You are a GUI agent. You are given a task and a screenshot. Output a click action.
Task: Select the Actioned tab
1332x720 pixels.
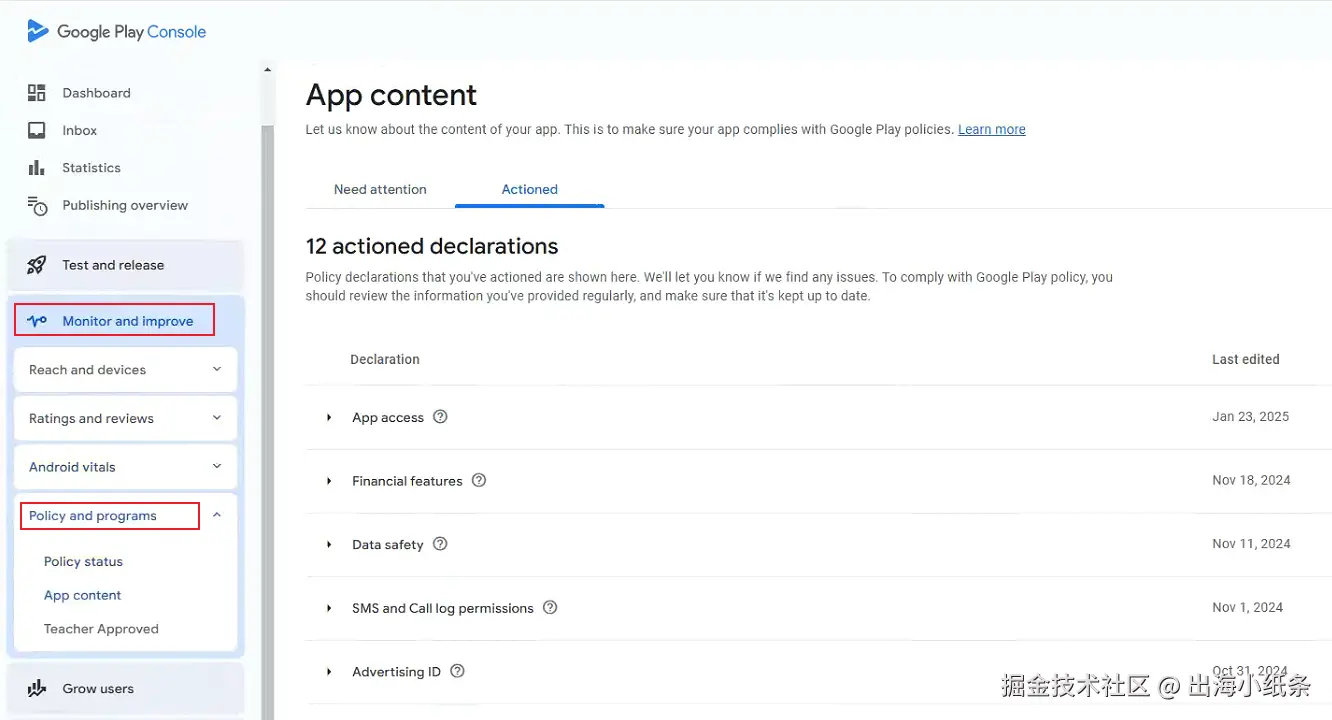(530, 189)
